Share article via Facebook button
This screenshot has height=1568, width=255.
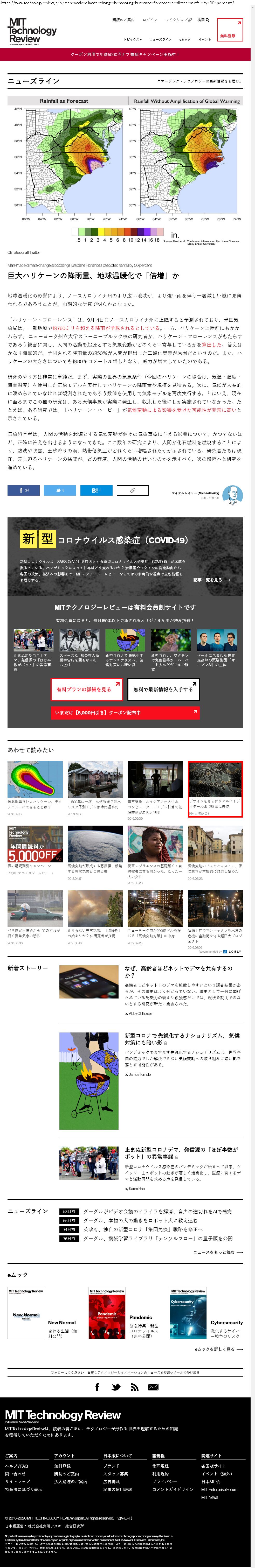point(24,490)
